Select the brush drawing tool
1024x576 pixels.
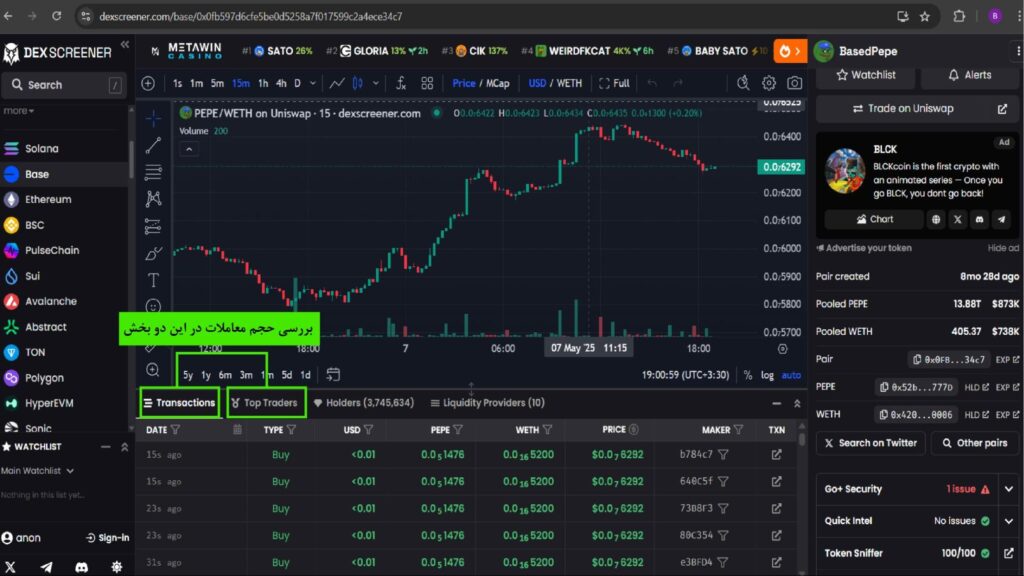(x=153, y=253)
